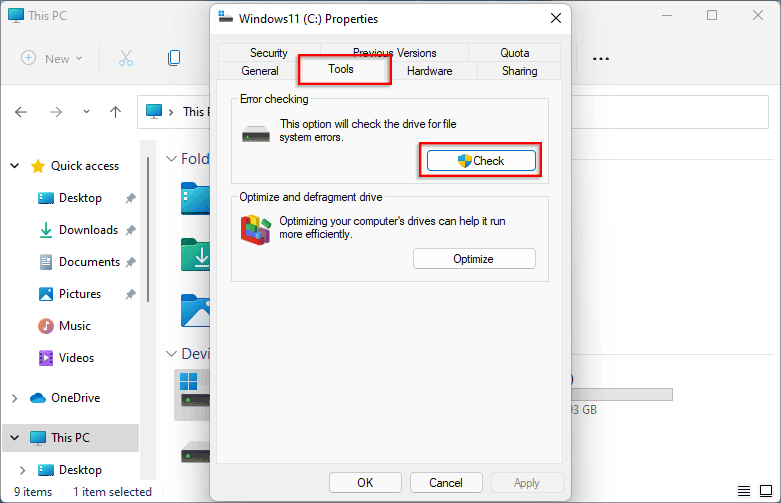Switch to the Tools tab
The height and width of the screenshot is (503, 781).
point(341,69)
